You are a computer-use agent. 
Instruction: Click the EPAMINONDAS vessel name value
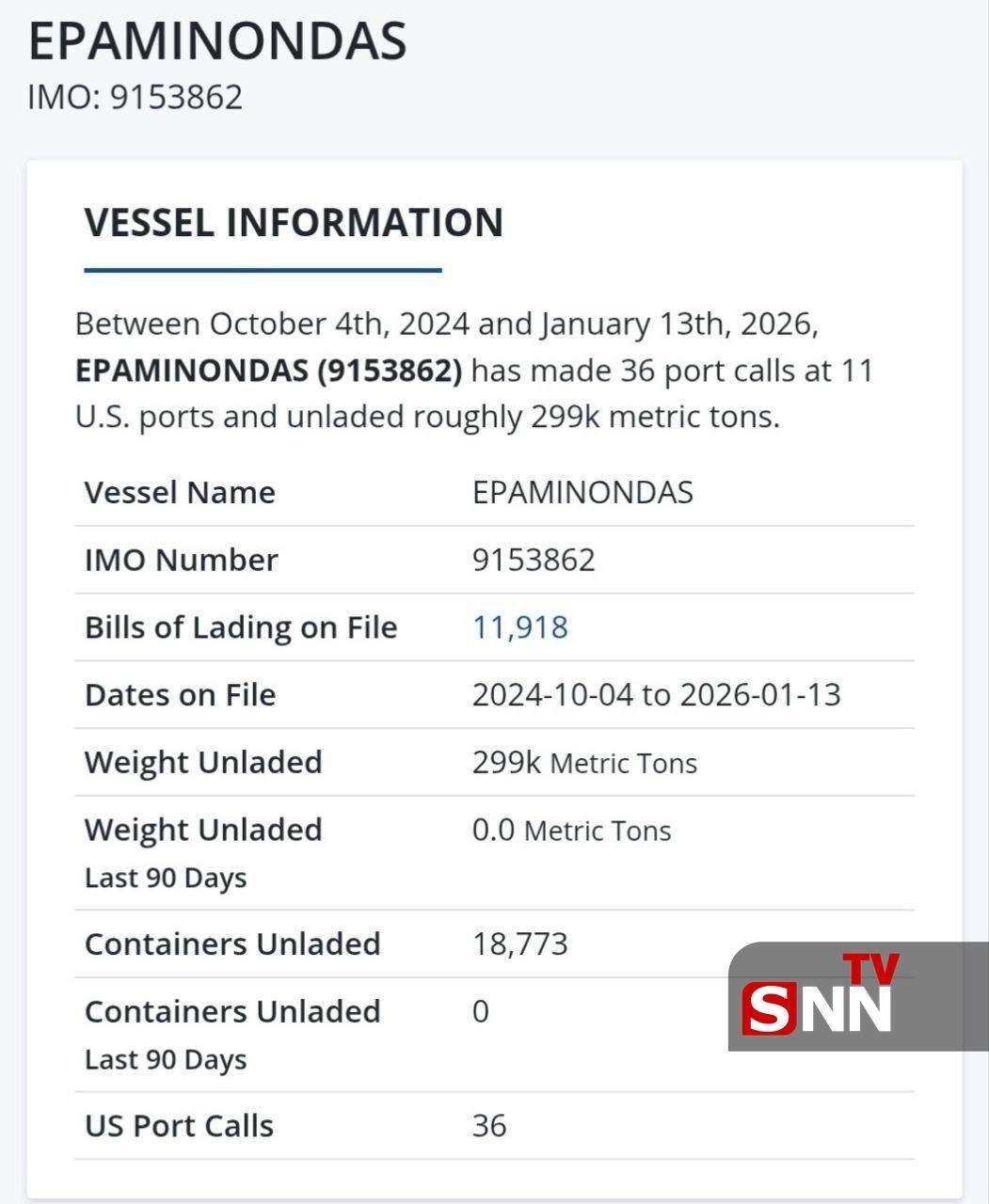pos(582,493)
